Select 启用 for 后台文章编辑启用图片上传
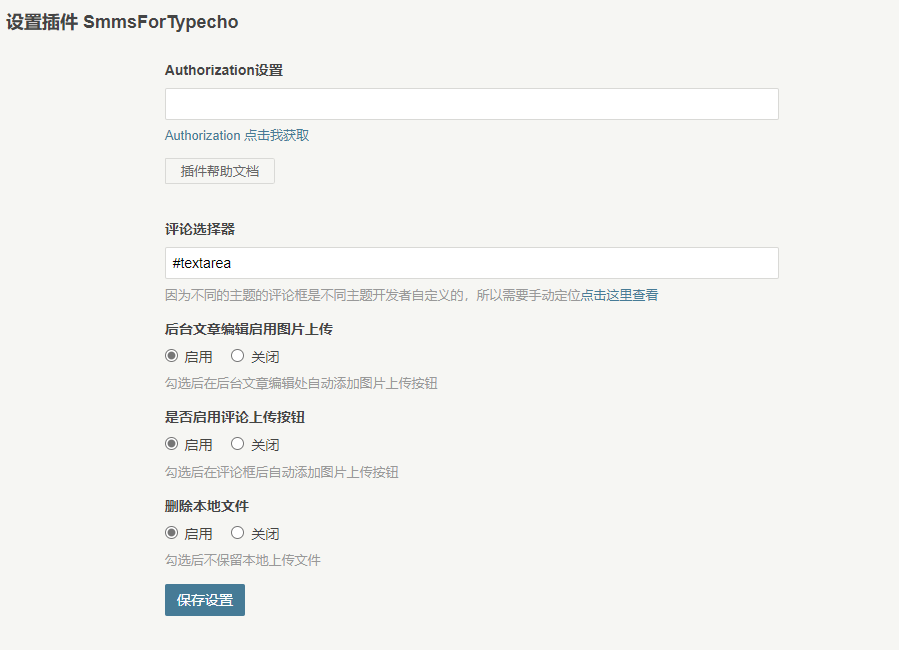899x650 pixels. pyautogui.click(x=171, y=356)
